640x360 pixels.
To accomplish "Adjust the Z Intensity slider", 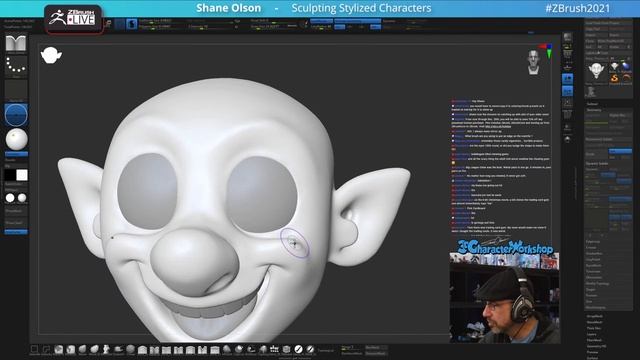I will click(x=210, y=27).
